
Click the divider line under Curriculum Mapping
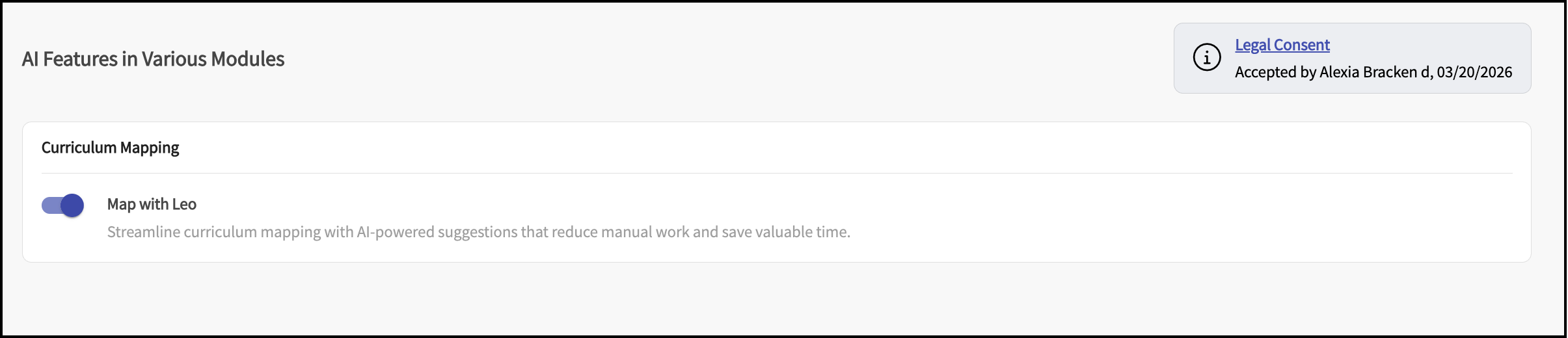pos(777,173)
